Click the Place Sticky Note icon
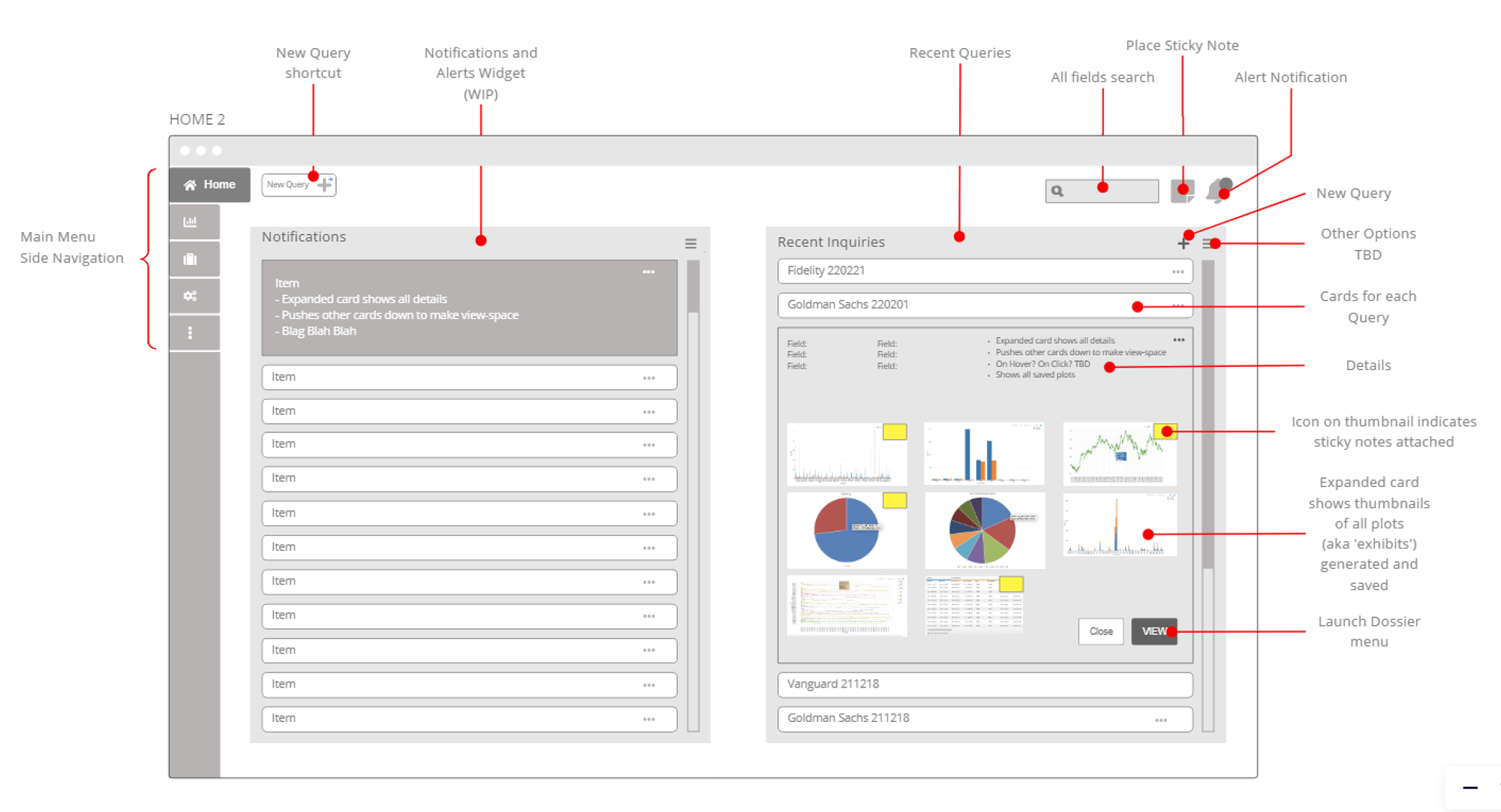Image resolution: width=1501 pixels, height=812 pixels. pyautogui.click(x=1182, y=191)
